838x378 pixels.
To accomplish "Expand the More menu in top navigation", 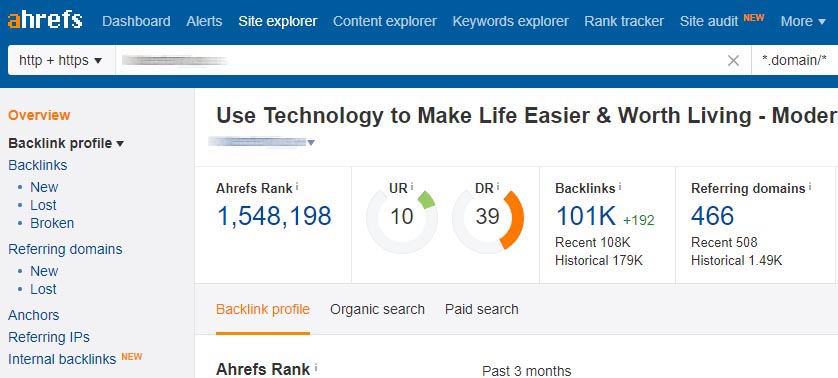I will [803, 21].
